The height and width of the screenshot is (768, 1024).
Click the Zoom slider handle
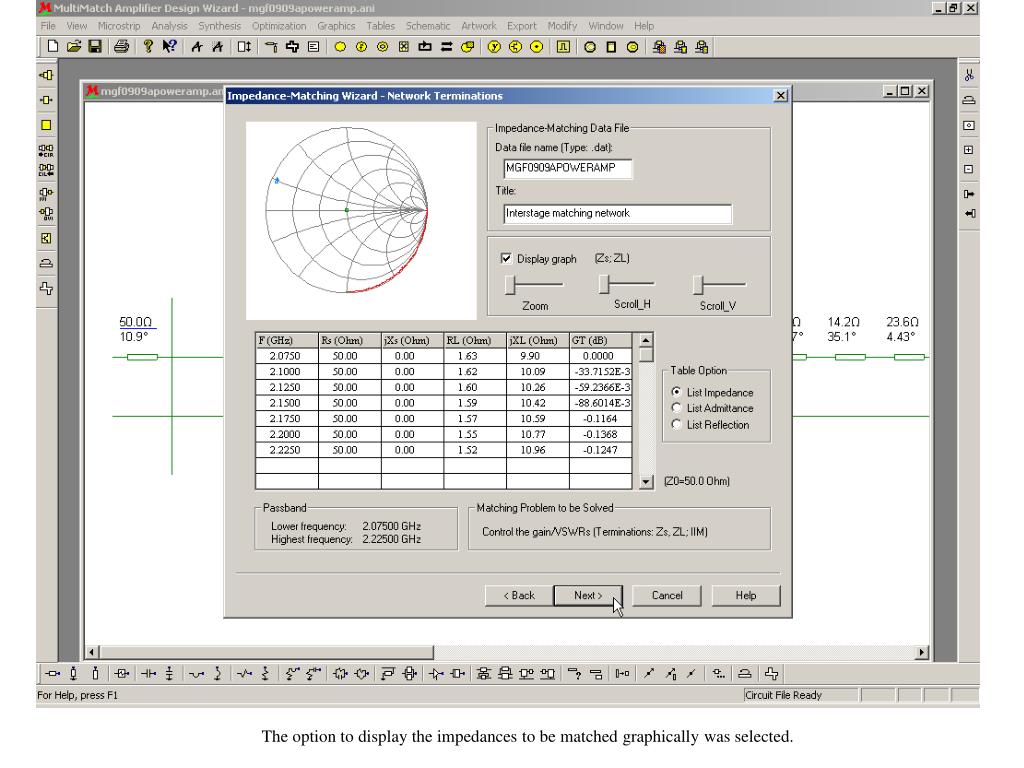click(x=510, y=285)
